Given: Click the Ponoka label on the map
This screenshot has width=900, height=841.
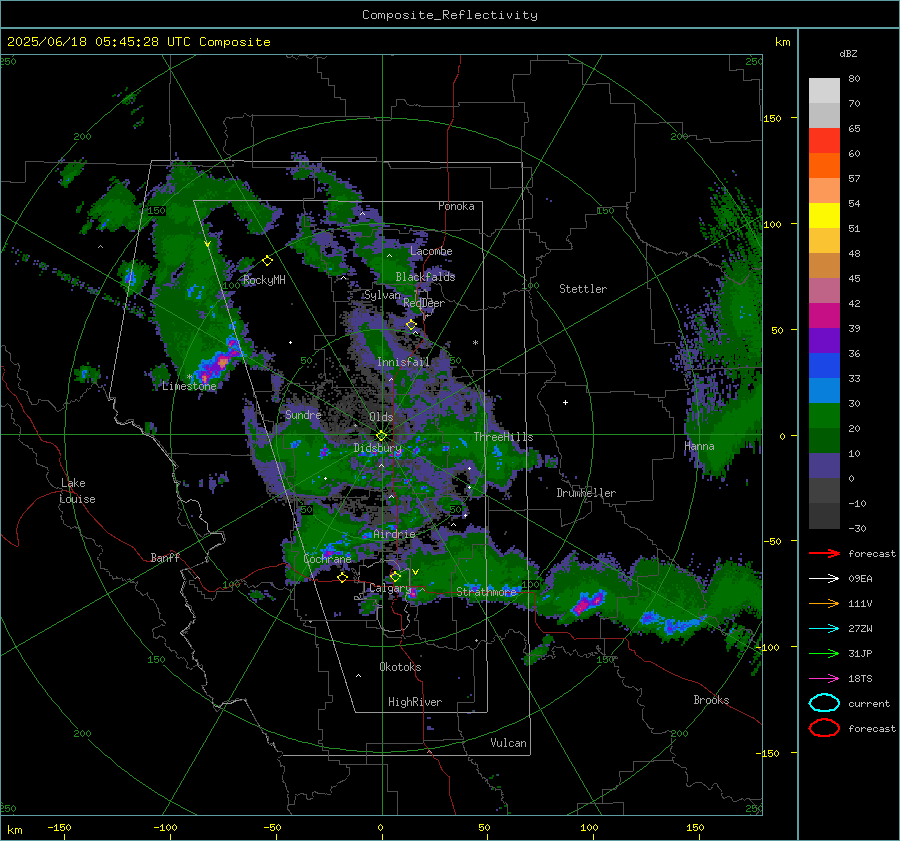Looking at the screenshot, I should (x=456, y=206).
